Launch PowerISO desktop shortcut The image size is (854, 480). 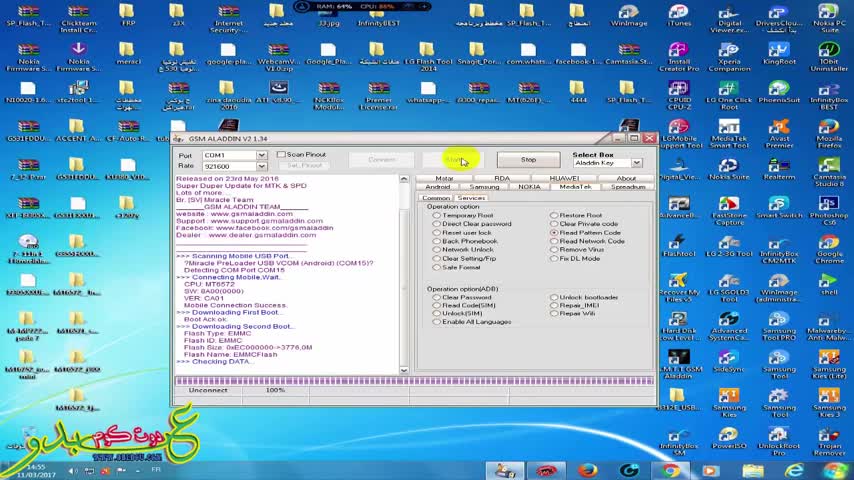[729, 438]
